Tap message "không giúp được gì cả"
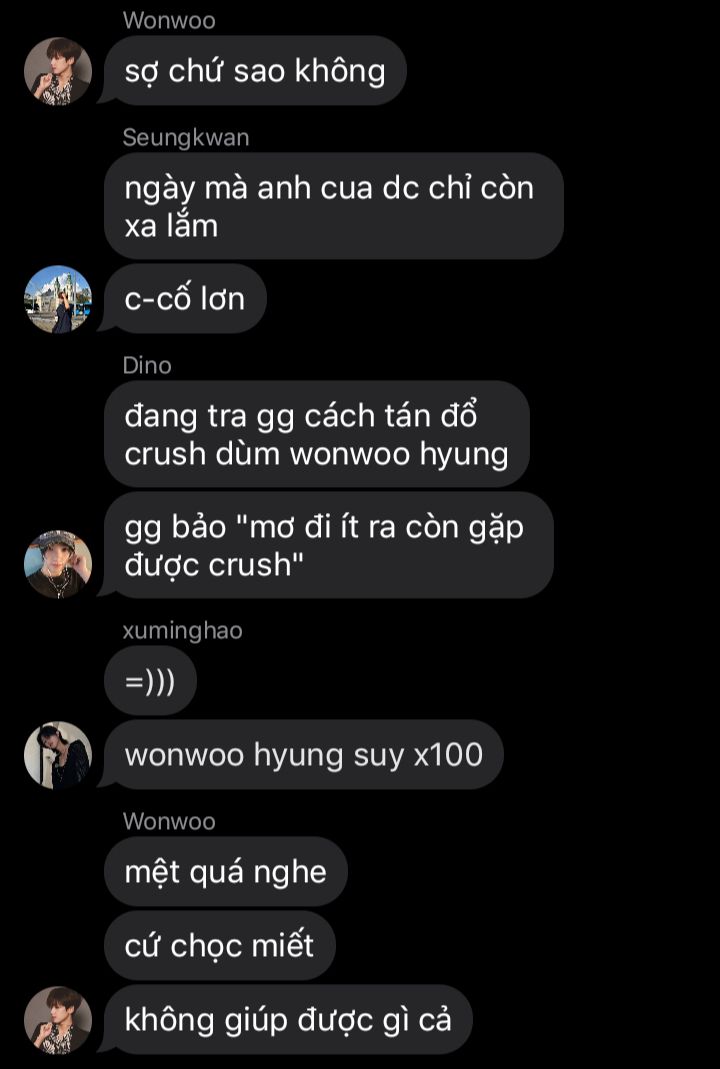 coord(288,1020)
